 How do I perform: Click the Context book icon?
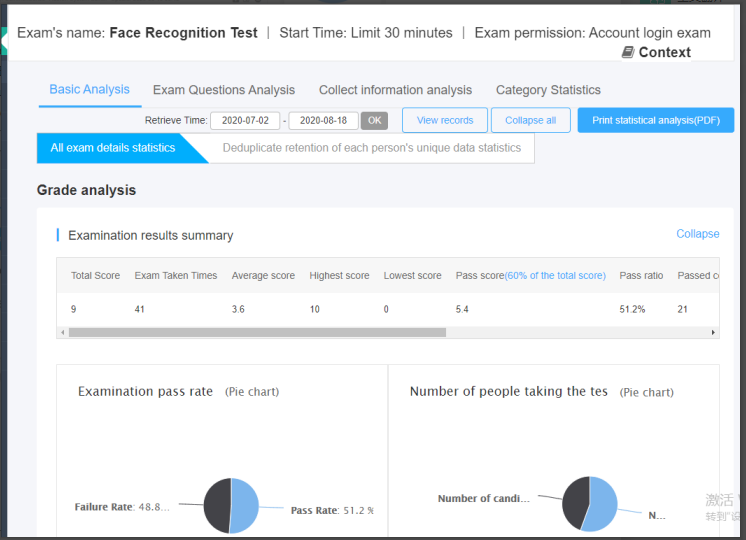(627, 52)
